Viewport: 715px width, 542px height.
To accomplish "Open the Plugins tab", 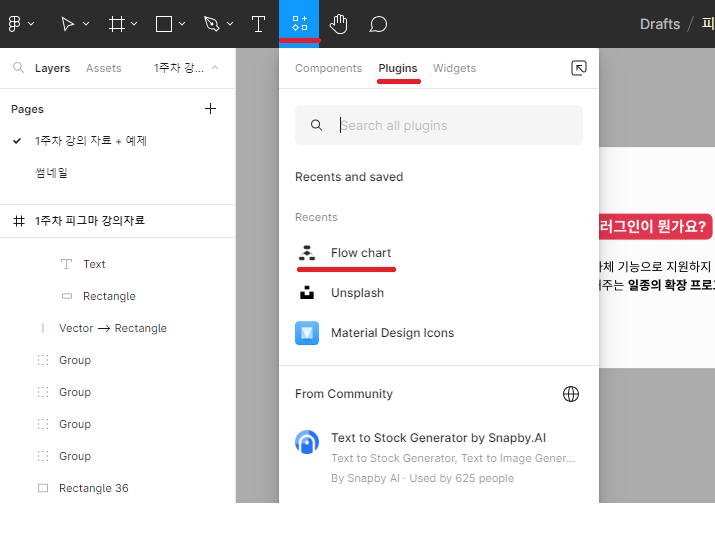I will click(x=398, y=68).
